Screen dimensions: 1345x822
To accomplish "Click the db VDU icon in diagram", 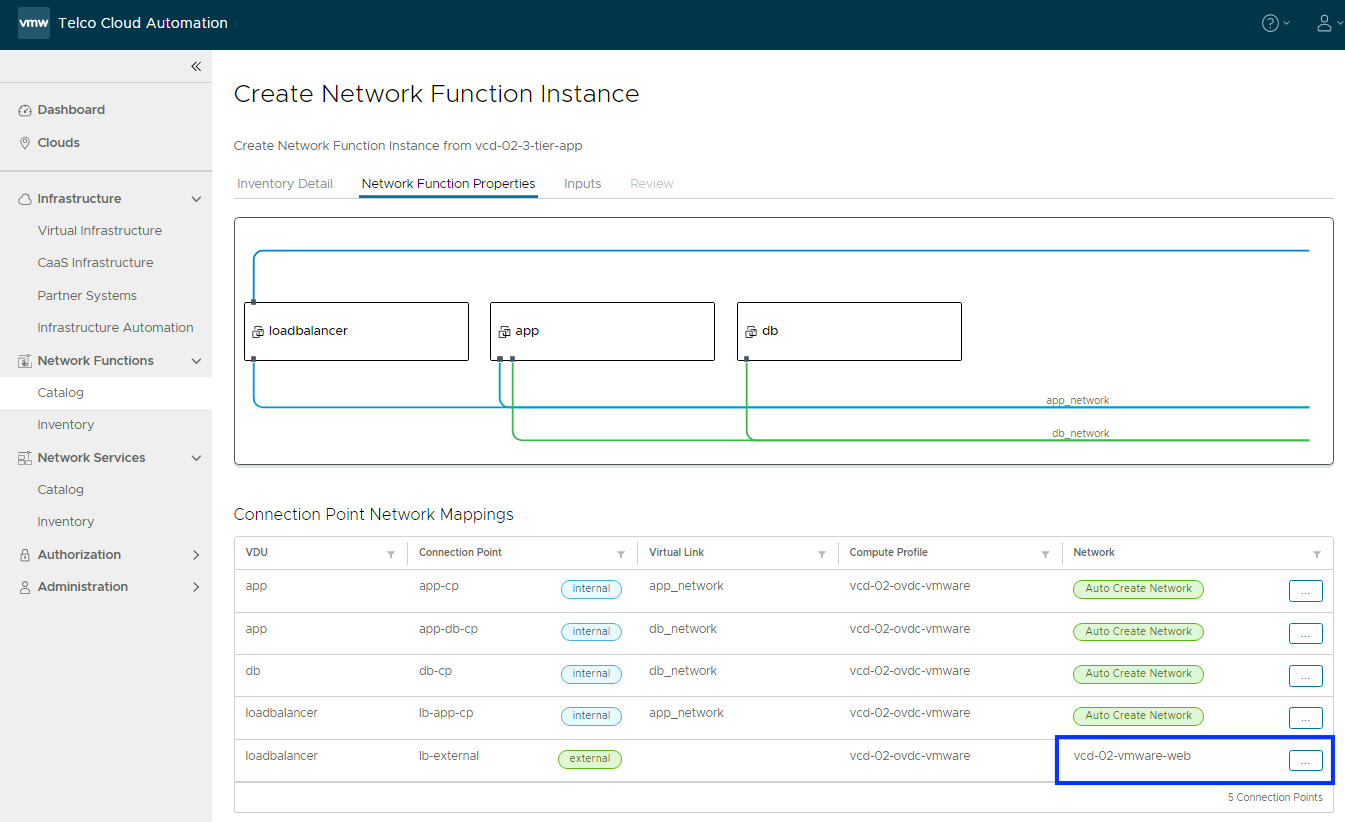I will click(x=751, y=331).
